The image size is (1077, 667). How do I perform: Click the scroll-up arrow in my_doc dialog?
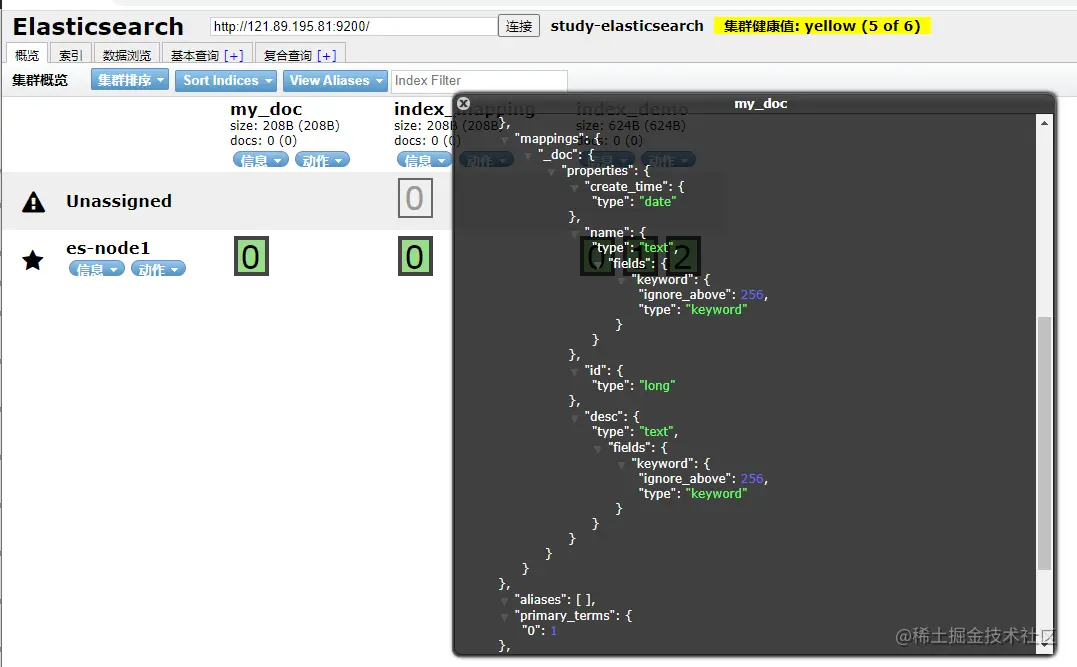tap(1044, 123)
